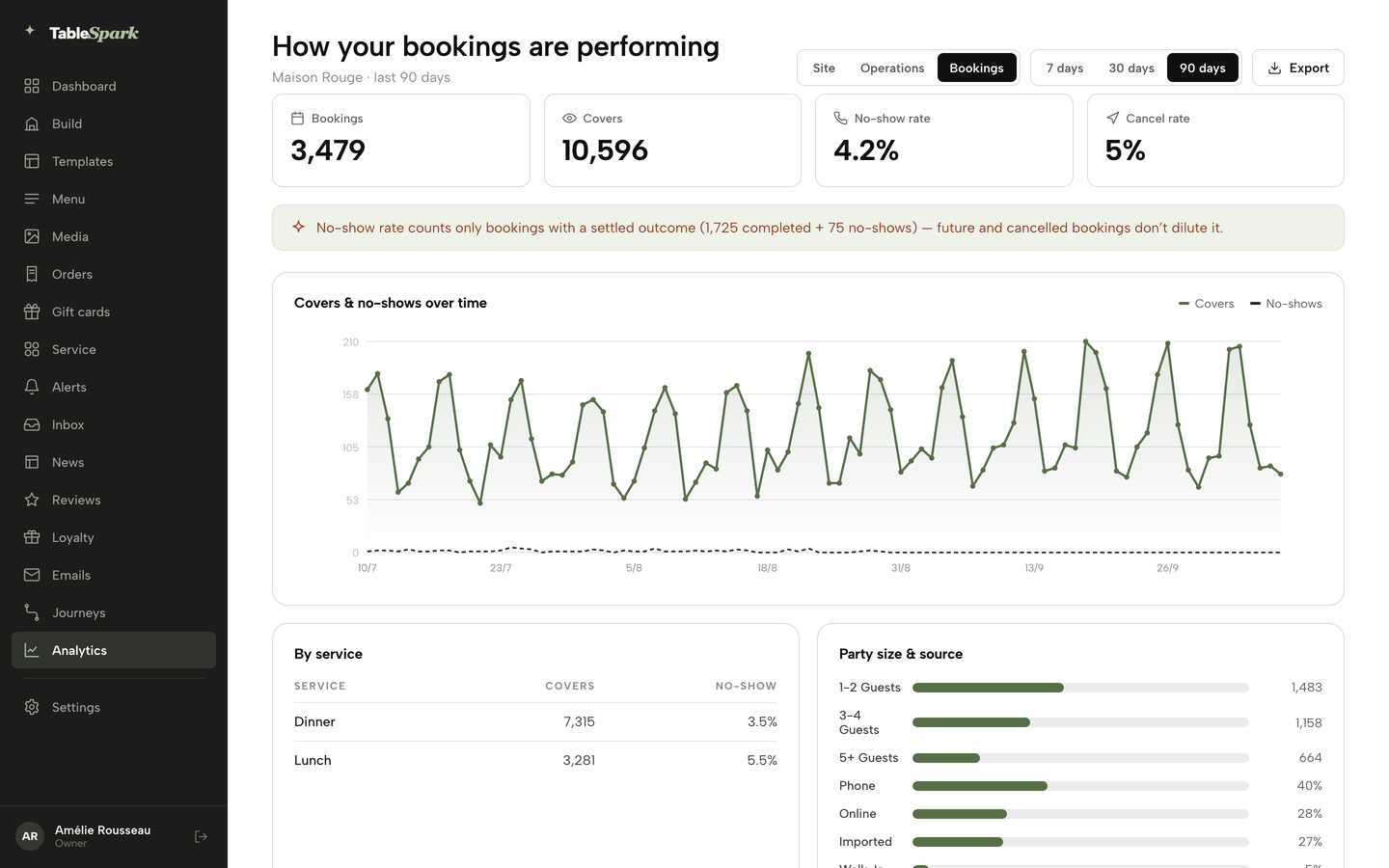Click the sparkle icon in the no-show notice
The image size is (1389, 868).
(299, 227)
